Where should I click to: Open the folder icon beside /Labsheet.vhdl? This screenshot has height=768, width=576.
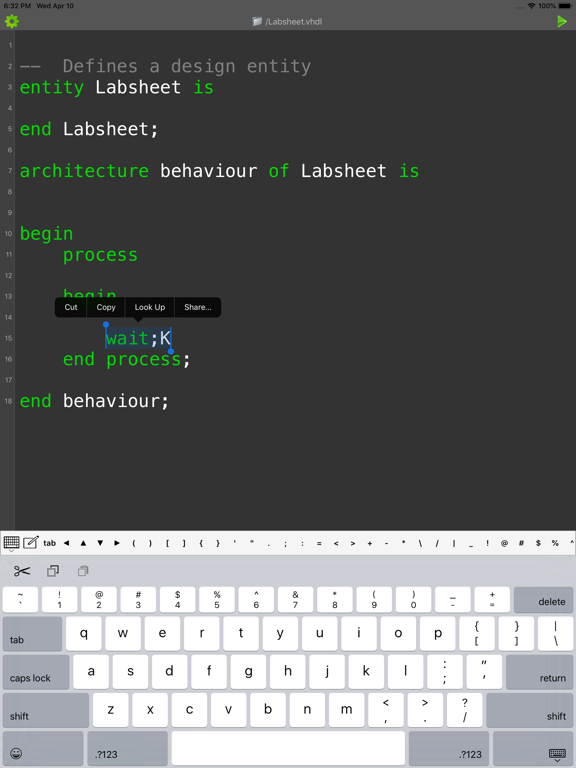257,22
